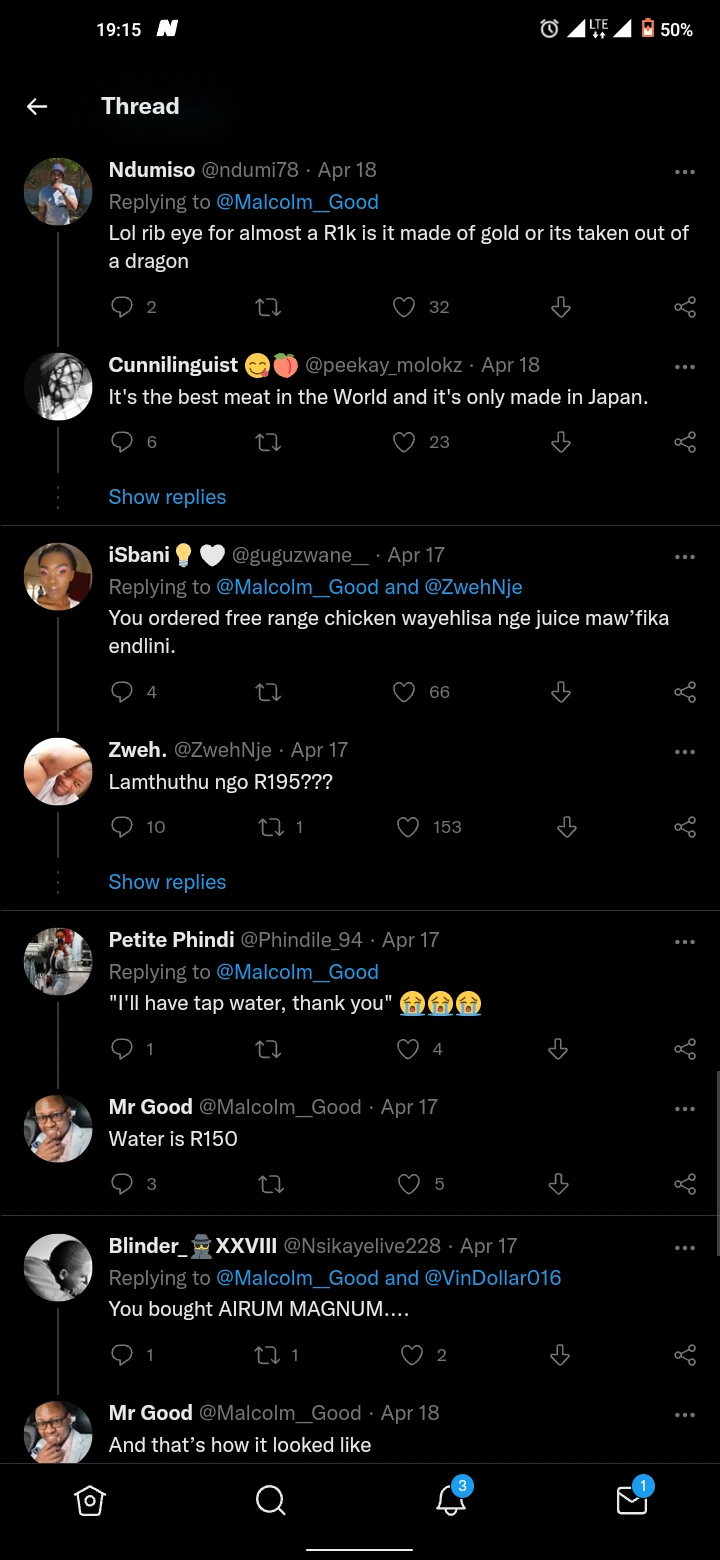Open more options on Blinder_'s tweet
Screen dimensions: 720x1560
684,1247
